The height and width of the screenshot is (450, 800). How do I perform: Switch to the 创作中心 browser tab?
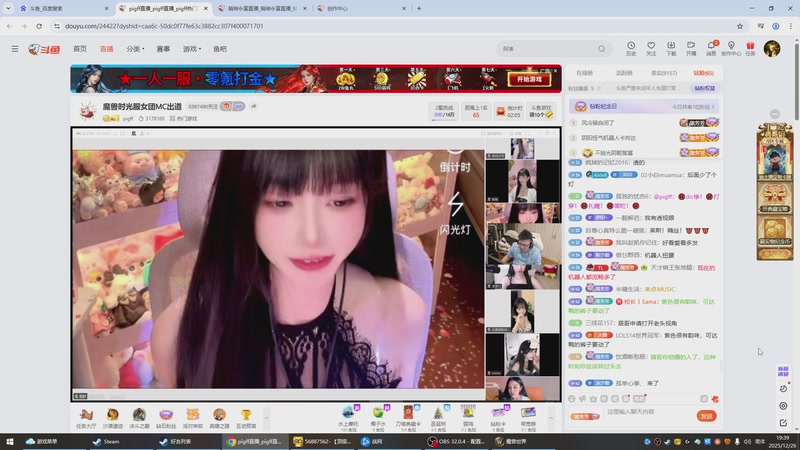362,8
